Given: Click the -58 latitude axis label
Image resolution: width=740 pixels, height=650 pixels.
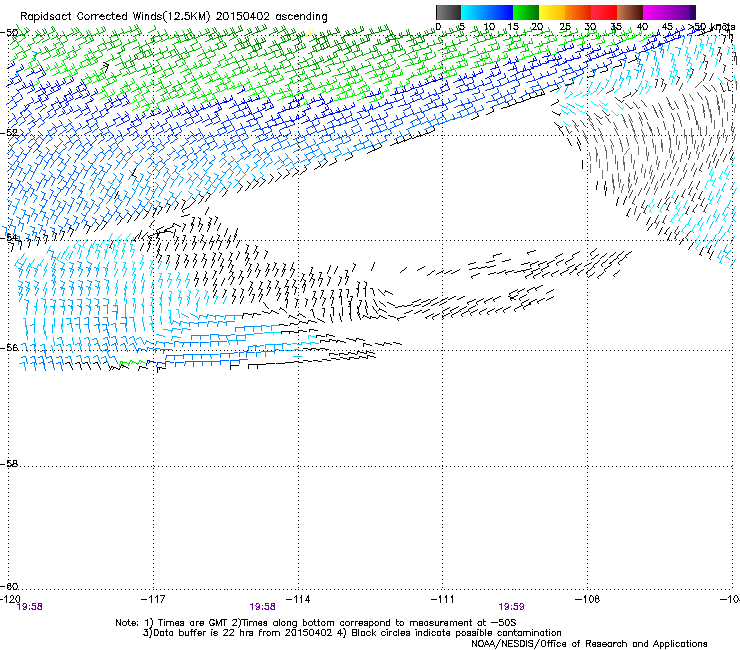Looking at the screenshot, I should pyautogui.click(x=10, y=464).
